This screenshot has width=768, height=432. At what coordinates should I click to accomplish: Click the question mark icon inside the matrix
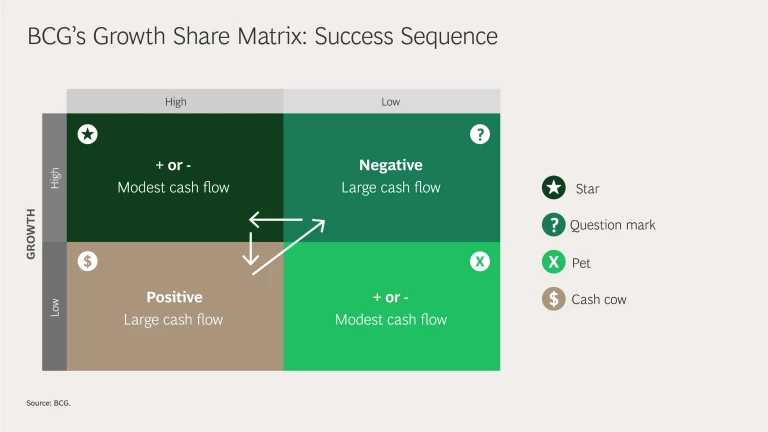tap(480, 133)
